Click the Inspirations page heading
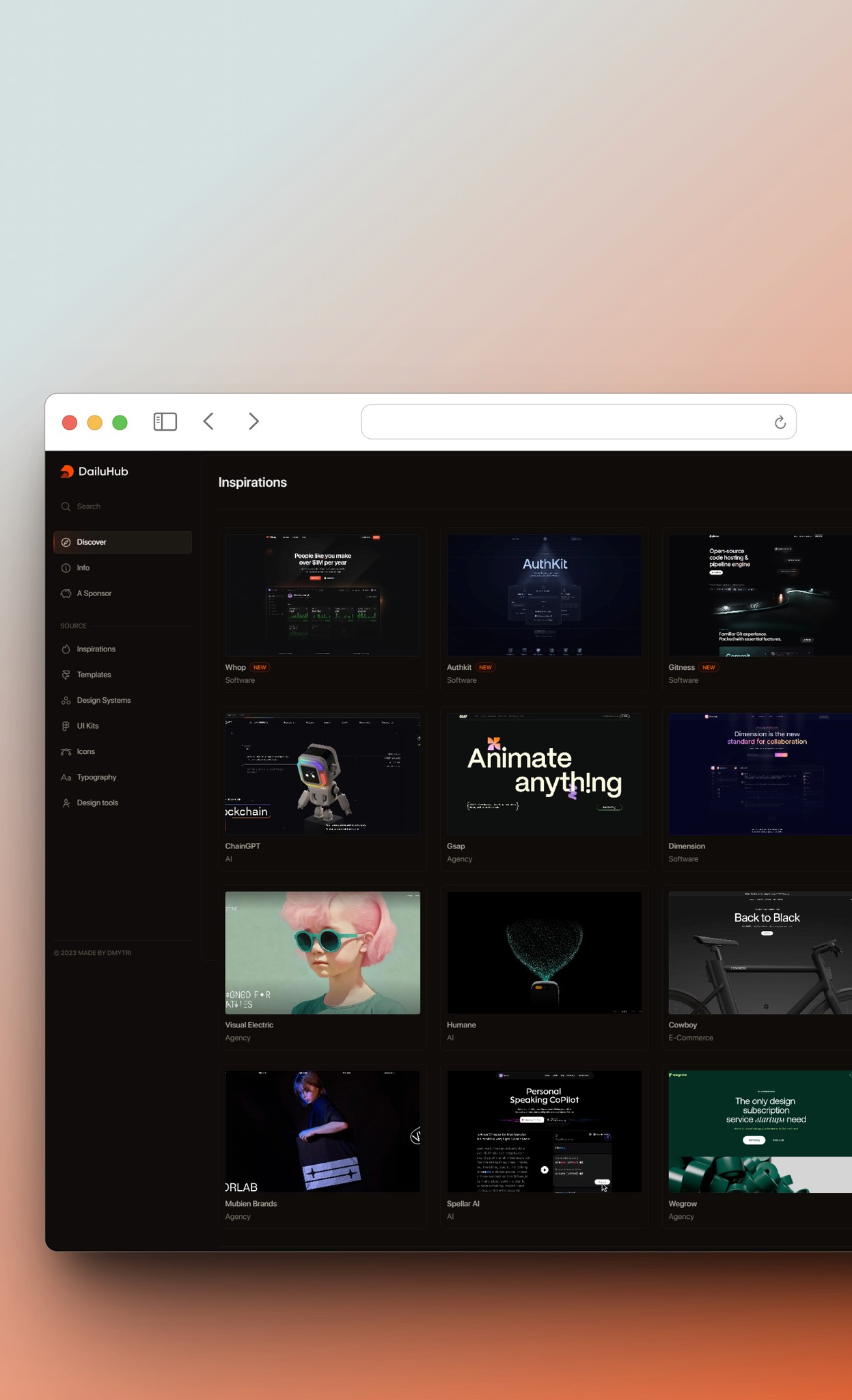This screenshot has height=1400, width=852. point(253,483)
